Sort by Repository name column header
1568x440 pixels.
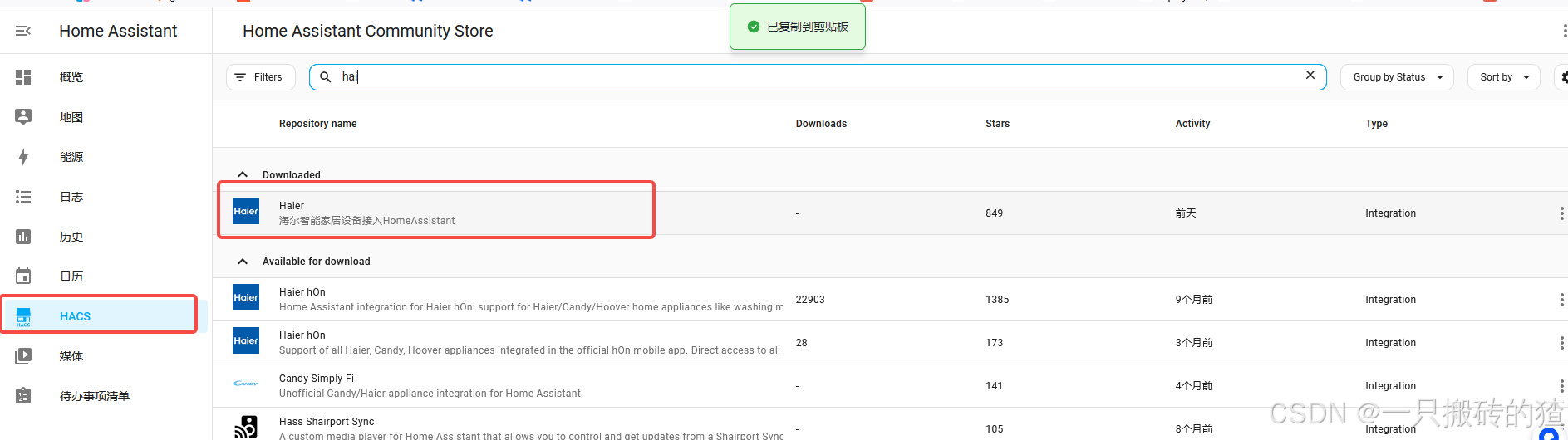tap(317, 124)
